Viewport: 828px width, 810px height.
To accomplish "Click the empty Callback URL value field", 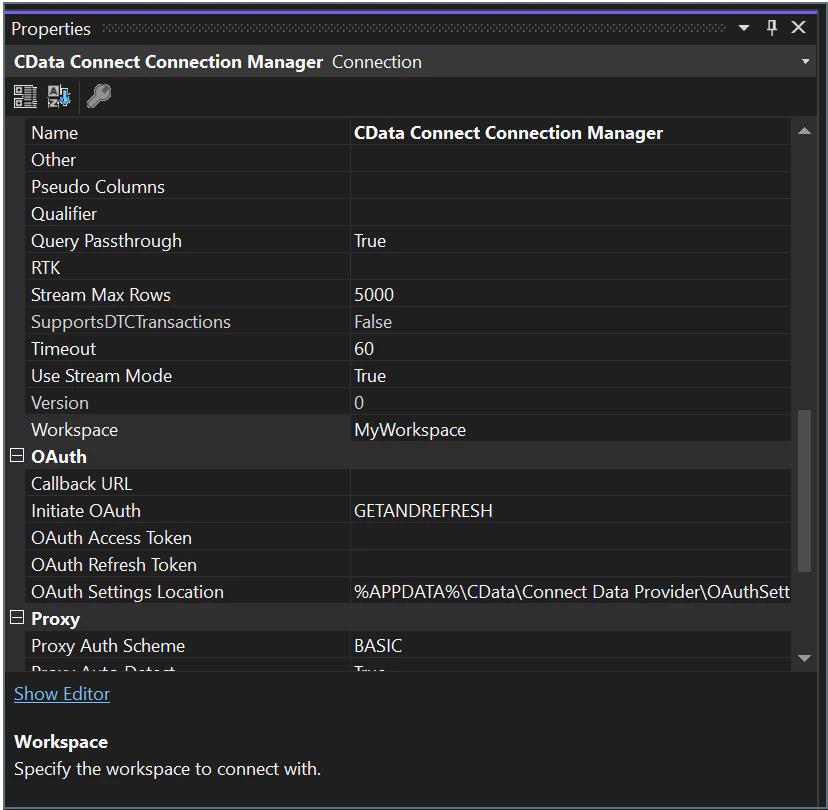I will (571, 484).
